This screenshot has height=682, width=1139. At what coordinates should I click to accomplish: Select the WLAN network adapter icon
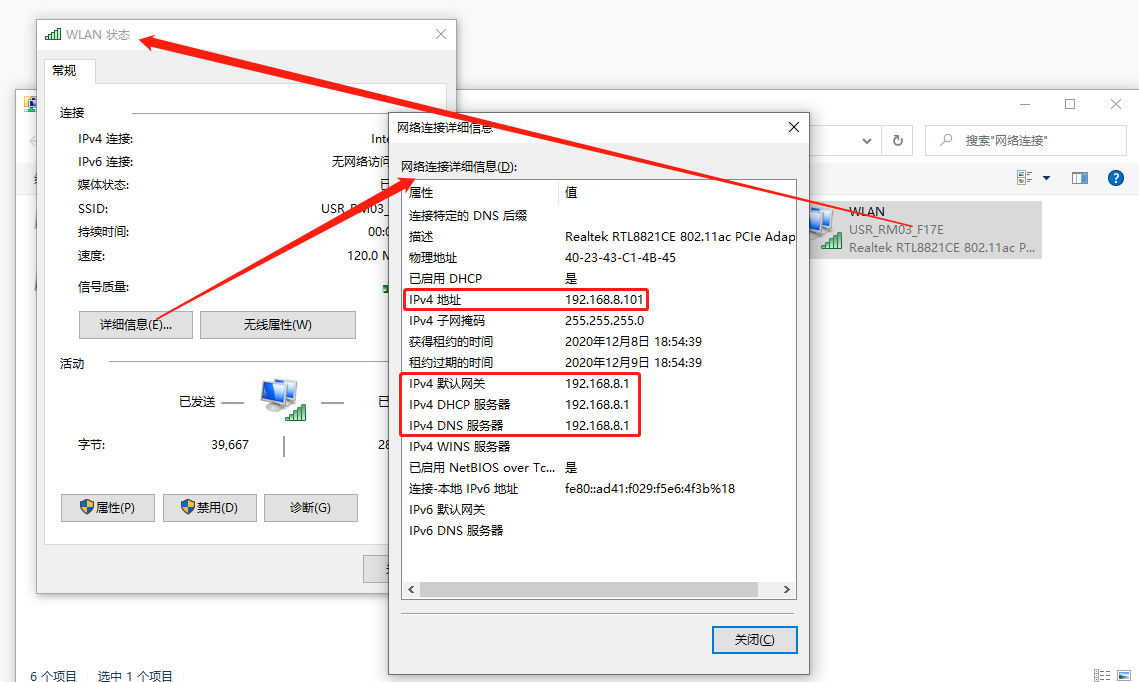tap(825, 229)
